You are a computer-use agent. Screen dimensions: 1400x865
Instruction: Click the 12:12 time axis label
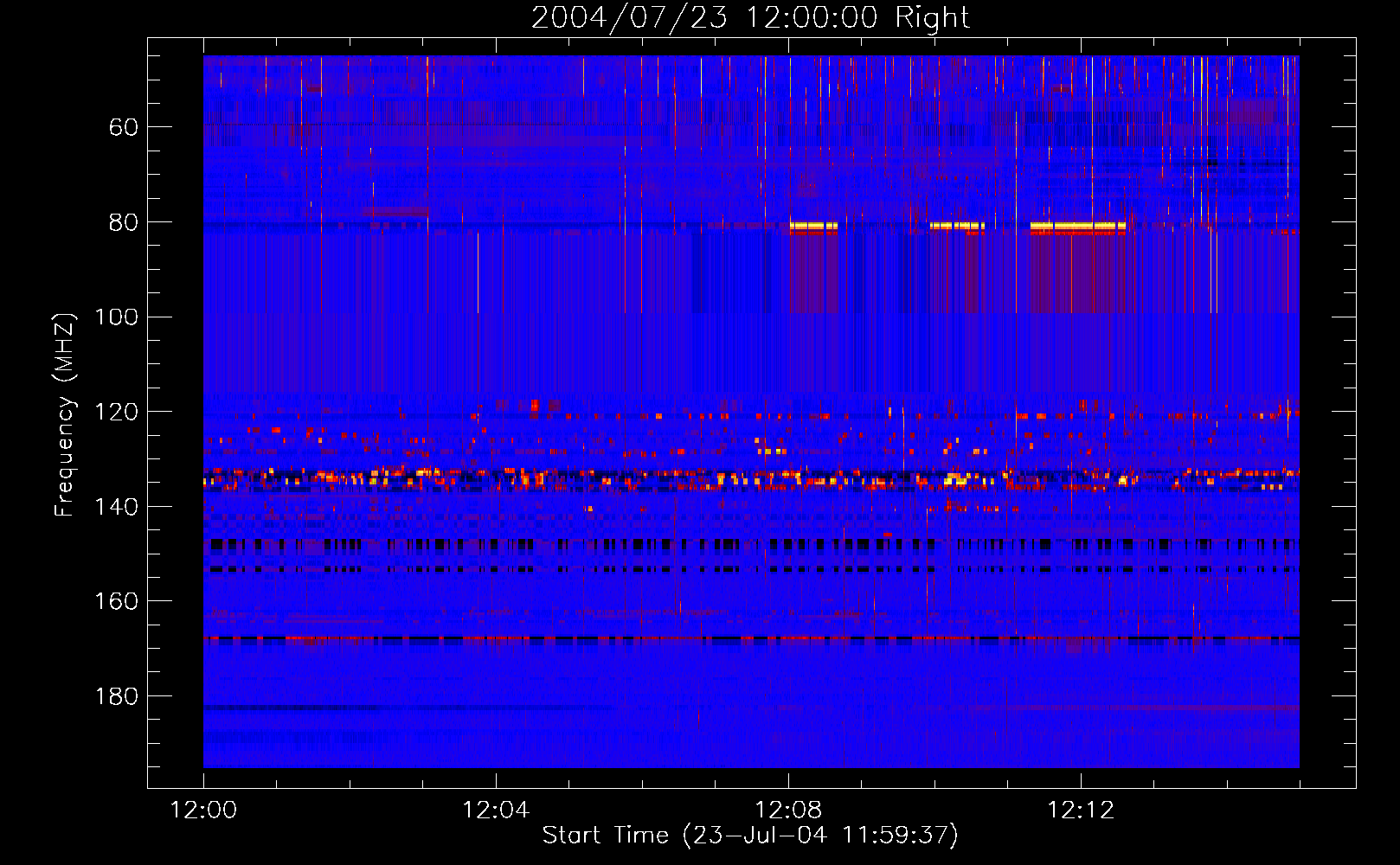coord(1081,811)
